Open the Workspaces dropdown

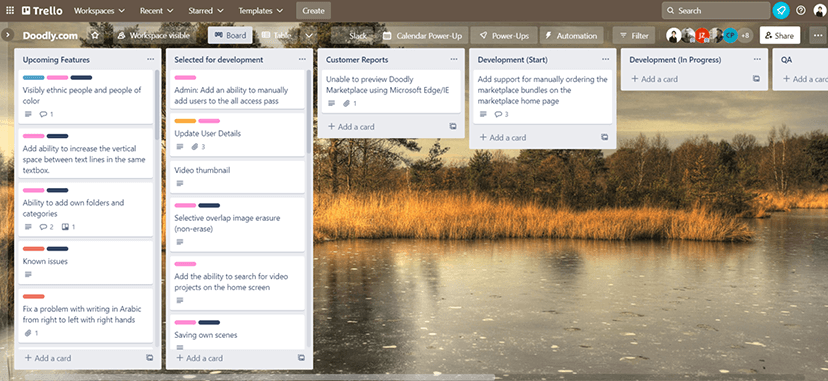[99, 11]
